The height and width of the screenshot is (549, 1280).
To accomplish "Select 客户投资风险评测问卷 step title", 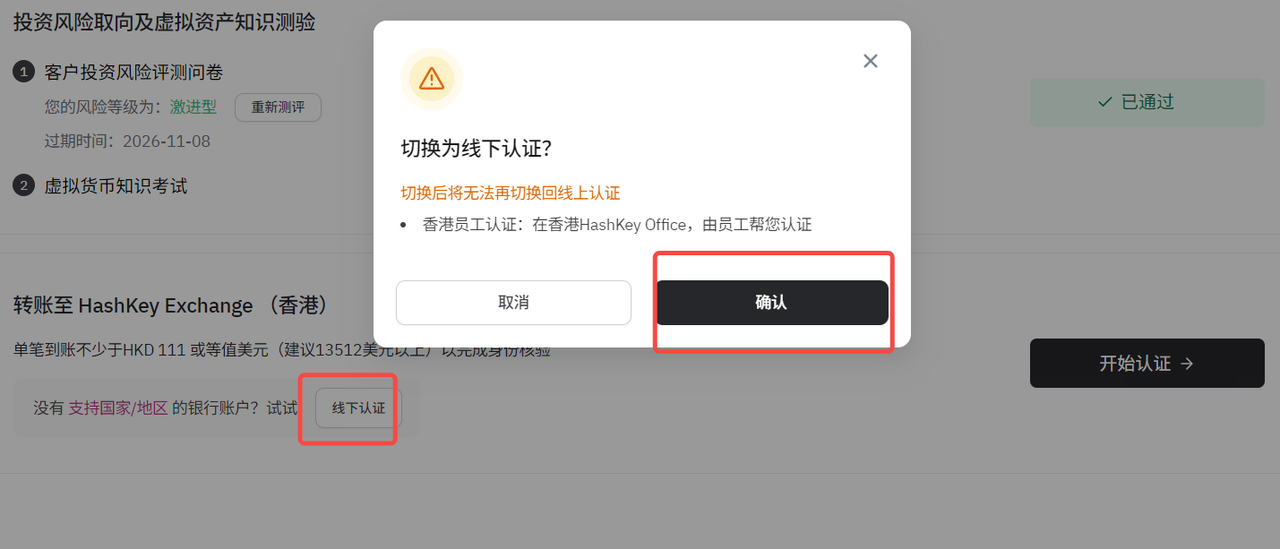I will (x=134, y=72).
